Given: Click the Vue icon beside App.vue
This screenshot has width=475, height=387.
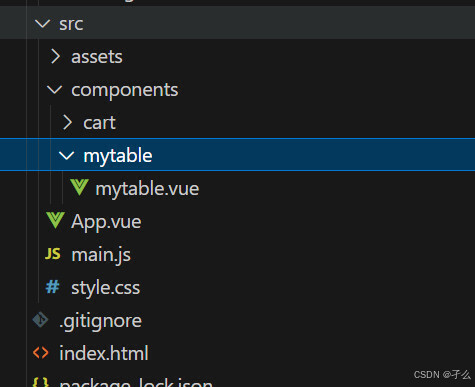Looking at the screenshot, I should point(55,220).
